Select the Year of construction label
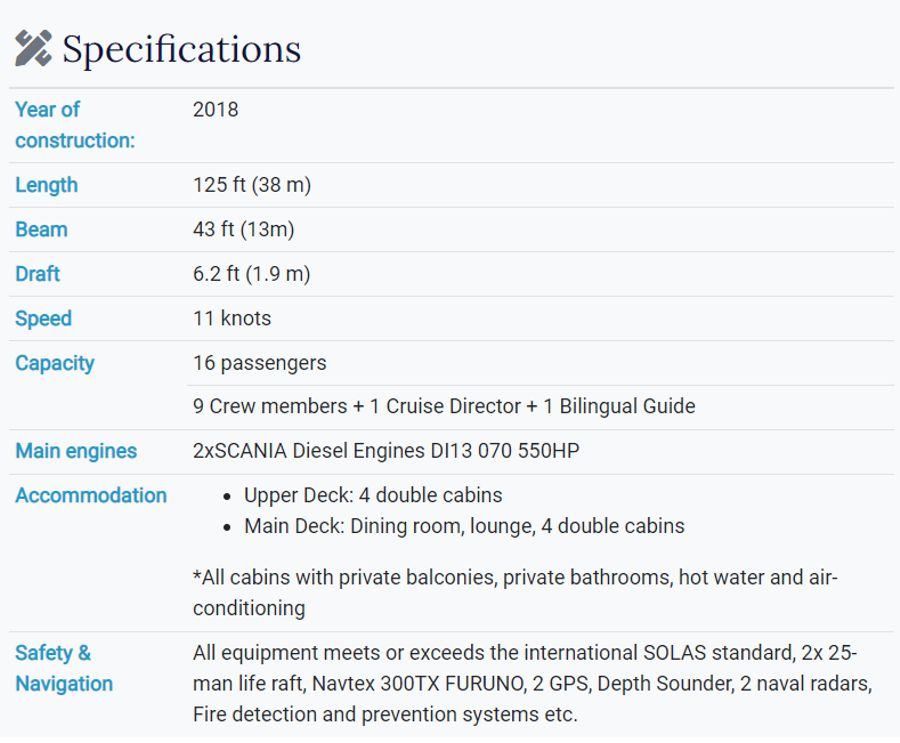This screenshot has width=900, height=743. pyautogui.click(x=75, y=125)
